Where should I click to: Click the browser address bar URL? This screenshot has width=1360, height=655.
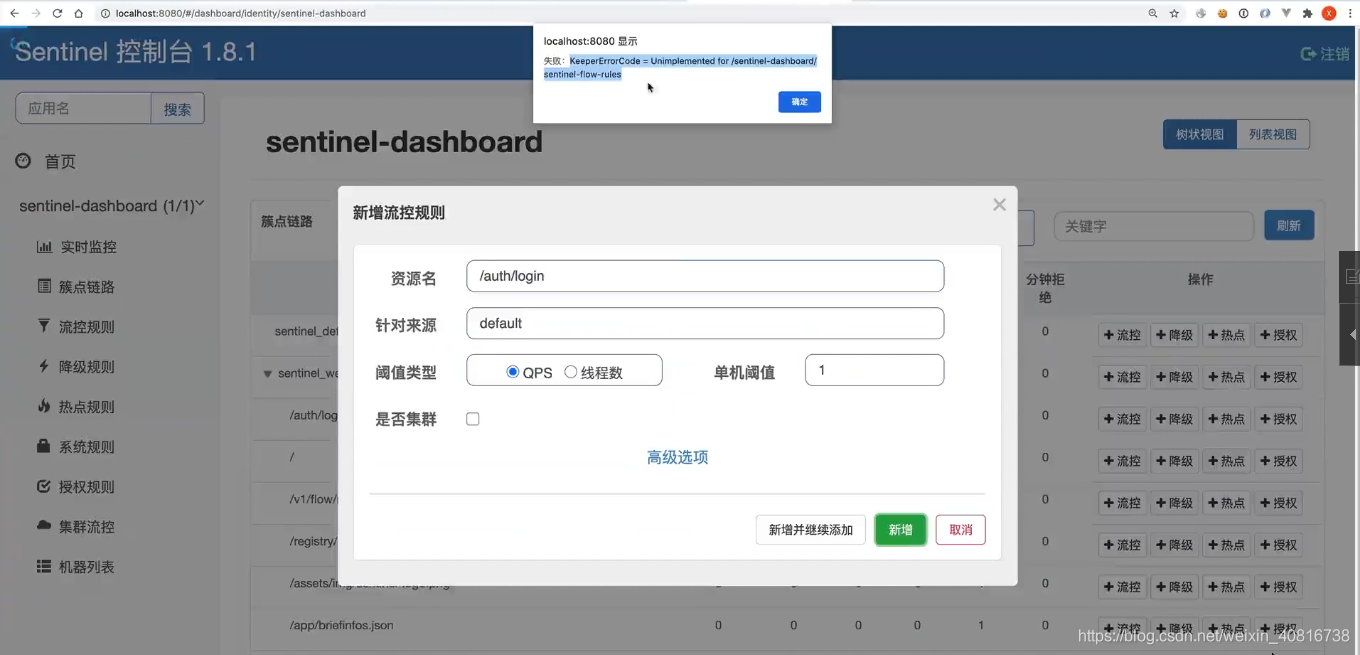tap(240, 14)
